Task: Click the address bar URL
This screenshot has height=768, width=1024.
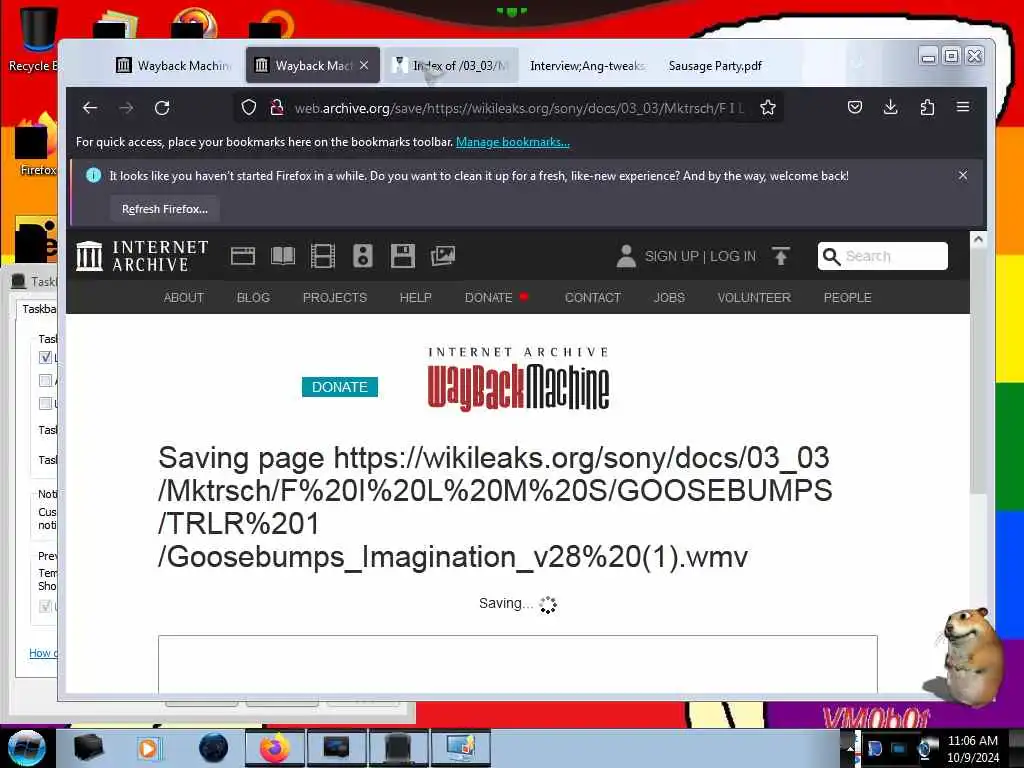Action: [519, 108]
